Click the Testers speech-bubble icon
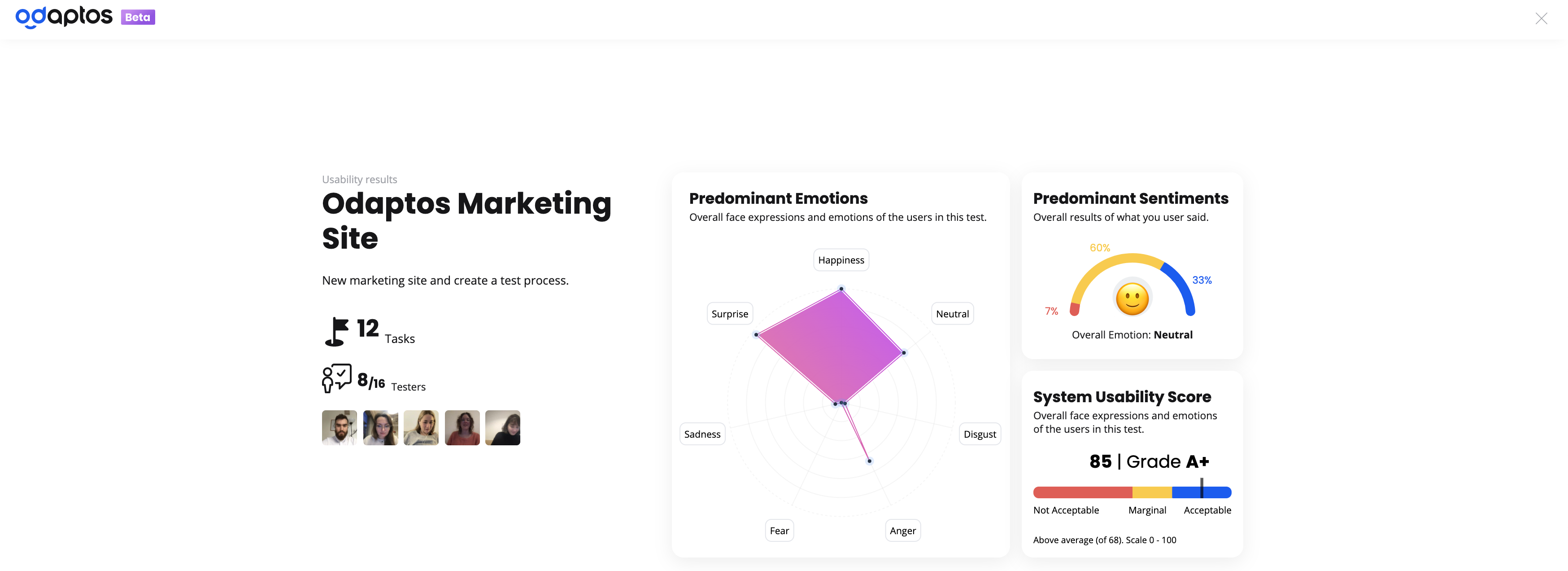Screen dimensions: 1568x571 pyautogui.click(x=336, y=378)
